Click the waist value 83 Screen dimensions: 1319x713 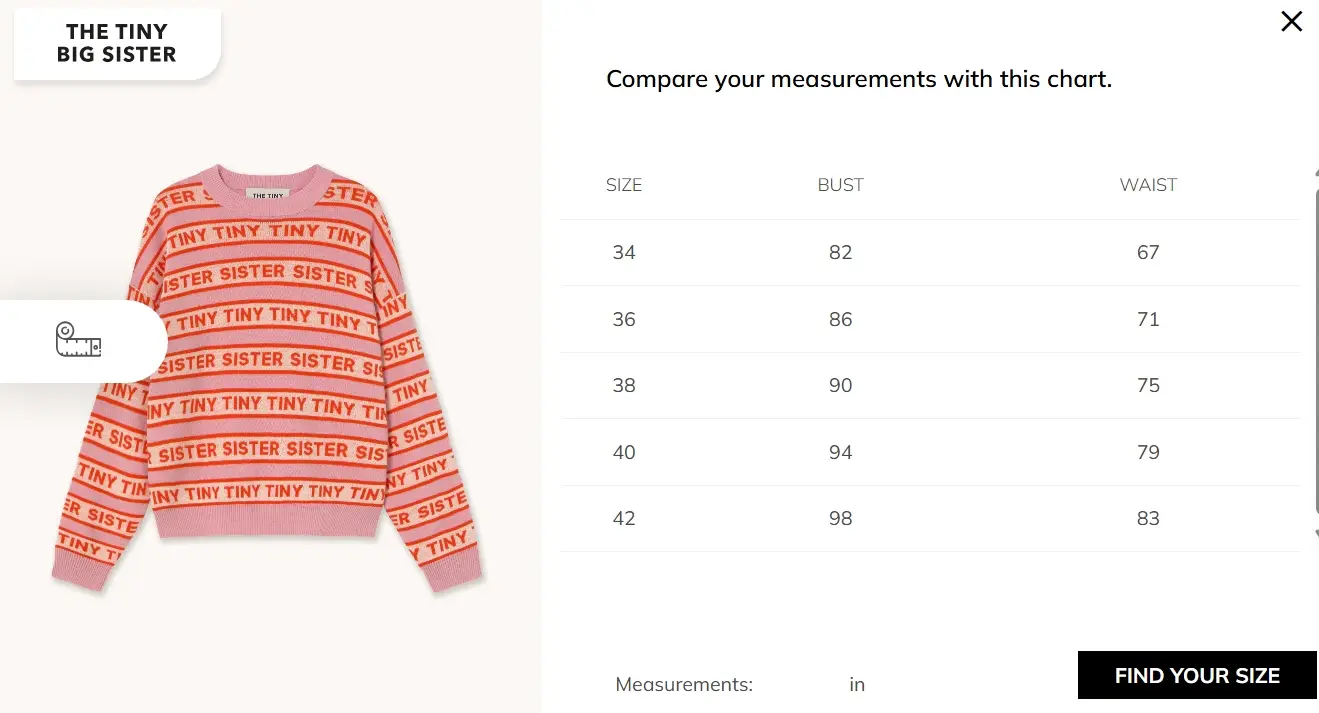pyautogui.click(x=1148, y=519)
